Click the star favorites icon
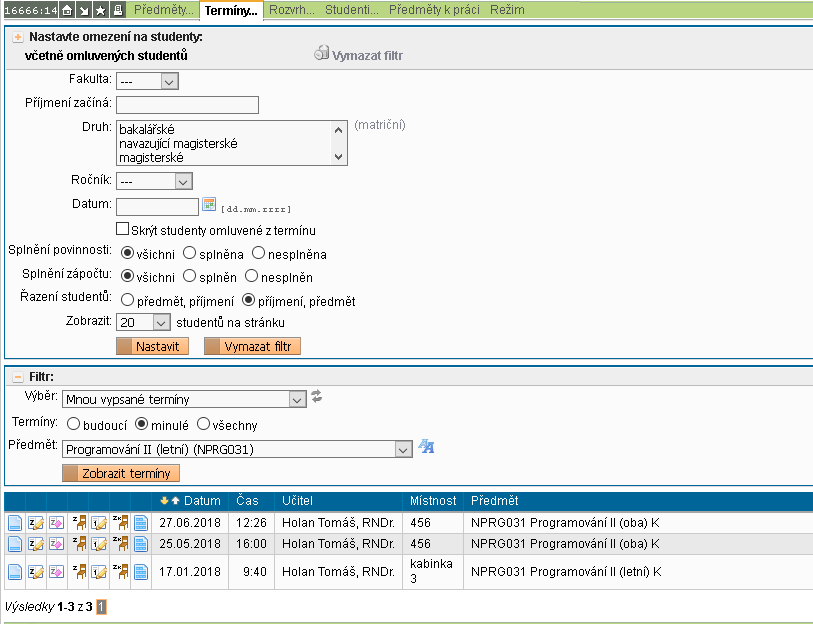Viewport: 813px width, 624px height. click(101, 10)
